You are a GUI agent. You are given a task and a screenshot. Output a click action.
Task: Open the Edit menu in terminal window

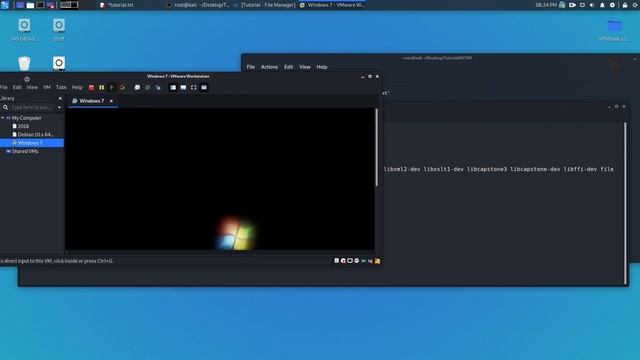point(289,67)
